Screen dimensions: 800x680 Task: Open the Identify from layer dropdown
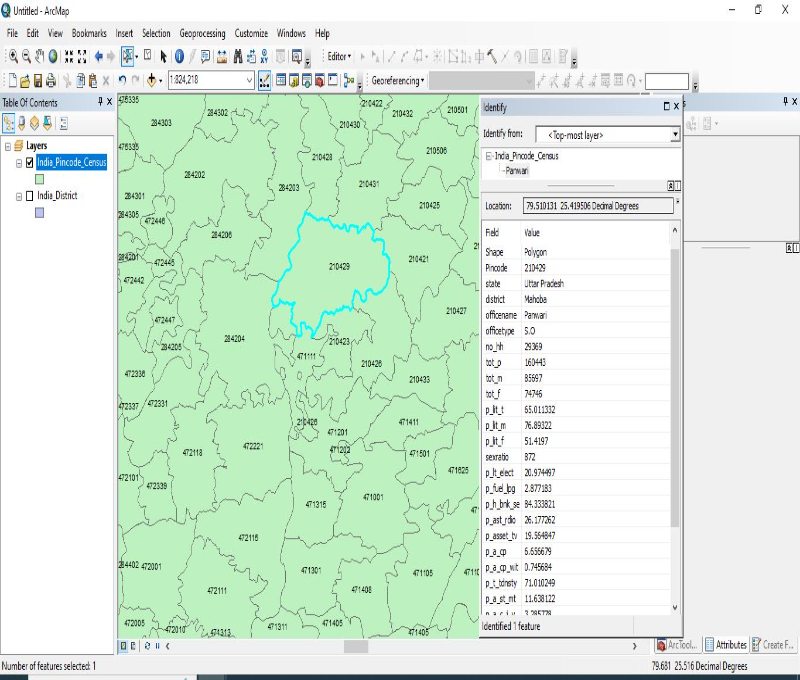pyautogui.click(x=675, y=134)
